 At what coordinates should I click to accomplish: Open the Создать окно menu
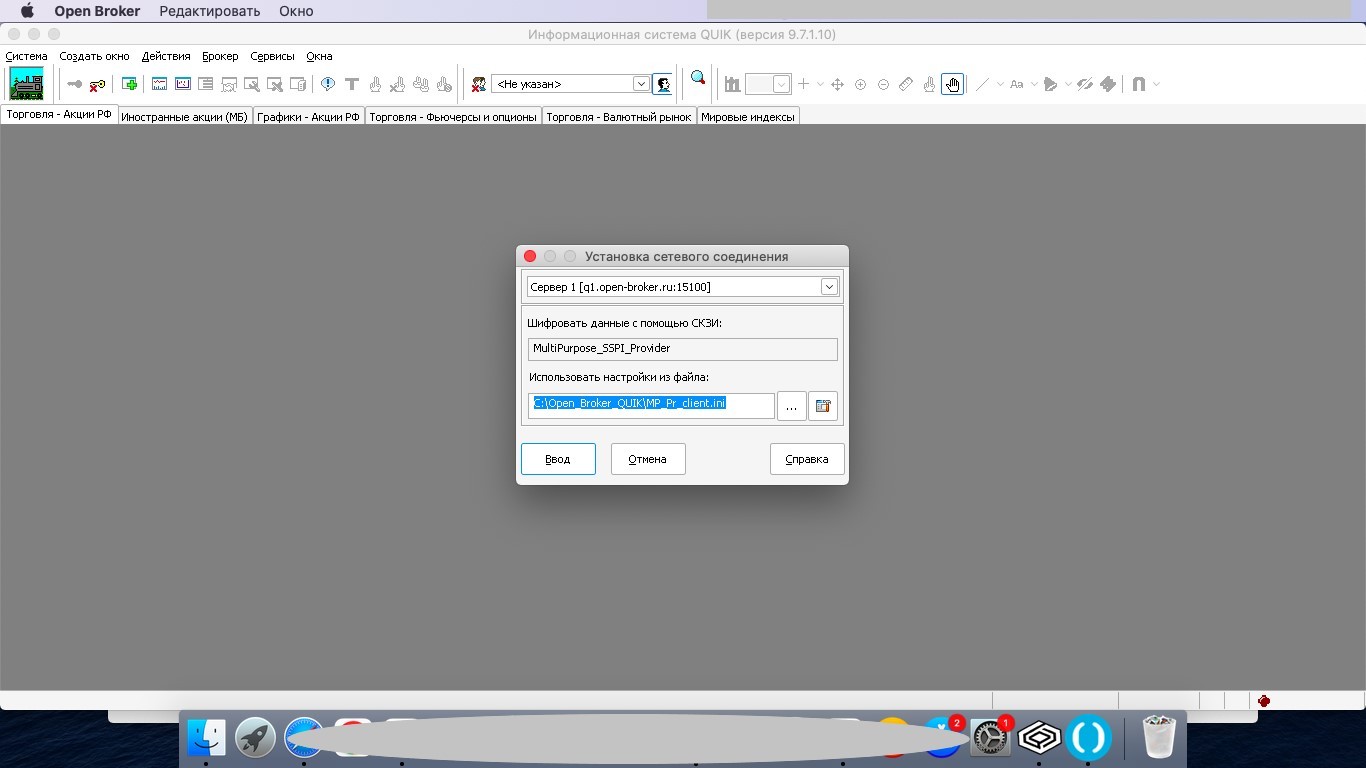click(94, 56)
